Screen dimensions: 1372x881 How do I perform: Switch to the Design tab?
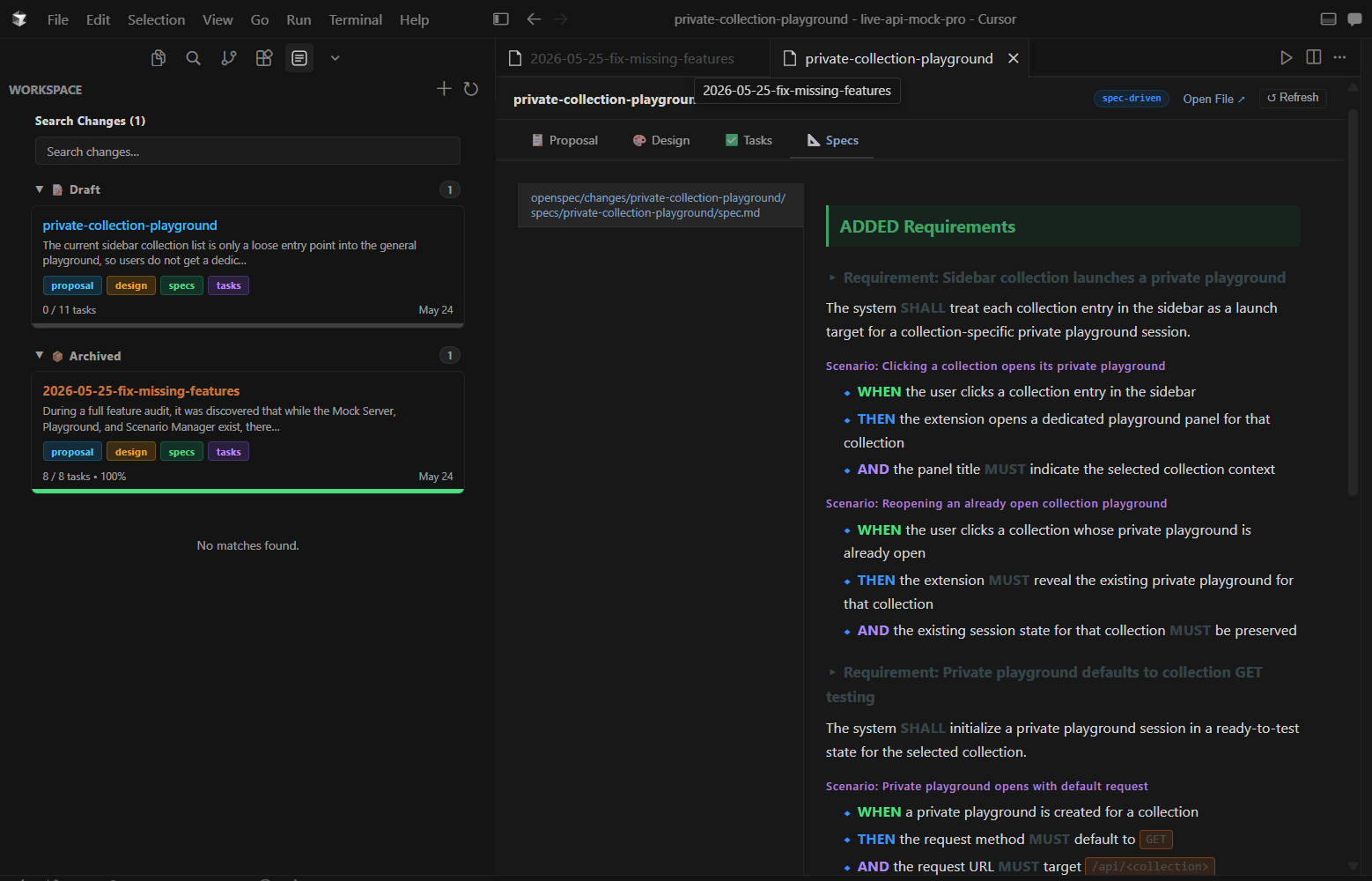click(661, 140)
